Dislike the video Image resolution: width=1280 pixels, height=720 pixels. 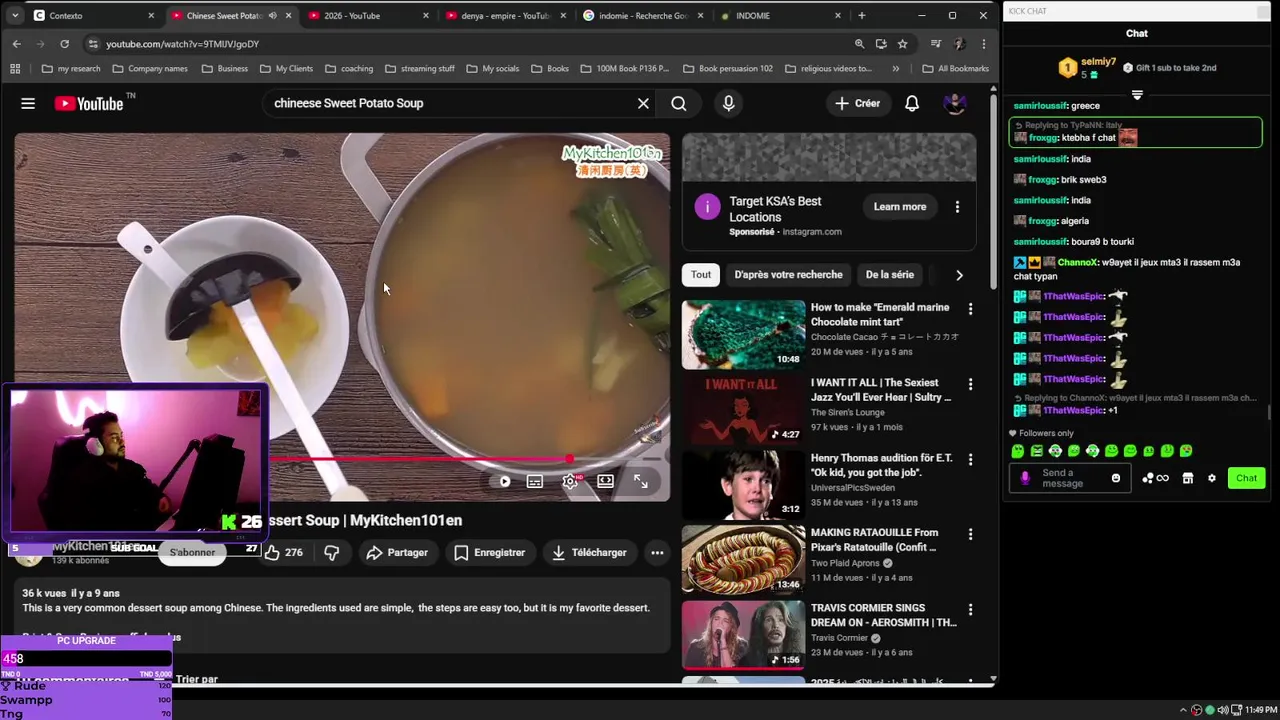[x=331, y=552]
